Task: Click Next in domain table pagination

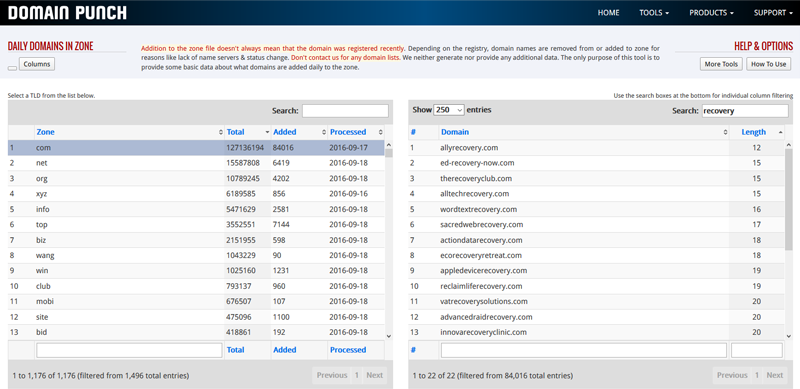Action: point(774,375)
